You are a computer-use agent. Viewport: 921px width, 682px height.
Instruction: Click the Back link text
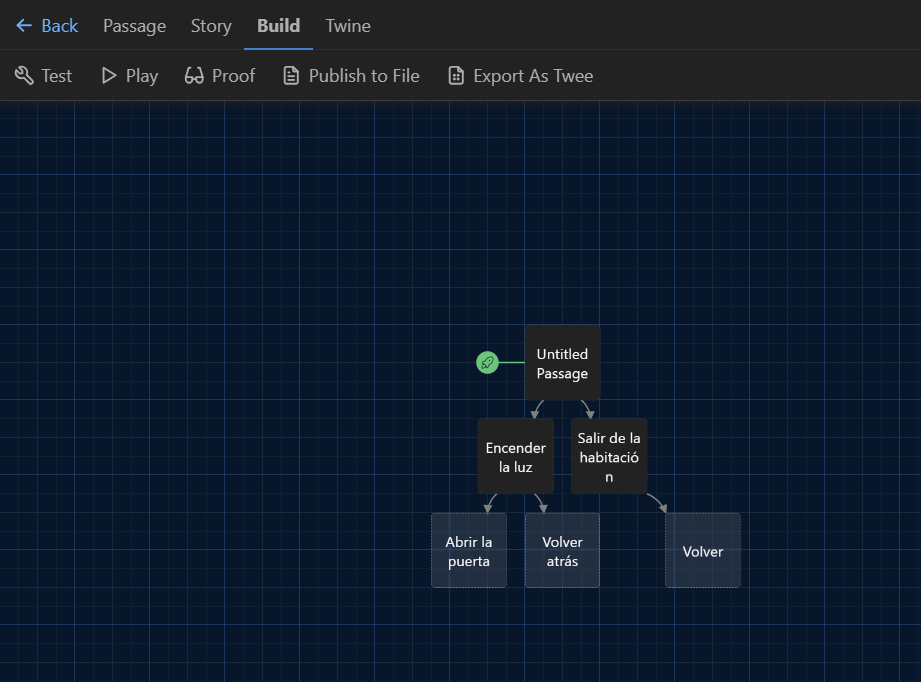(x=59, y=26)
